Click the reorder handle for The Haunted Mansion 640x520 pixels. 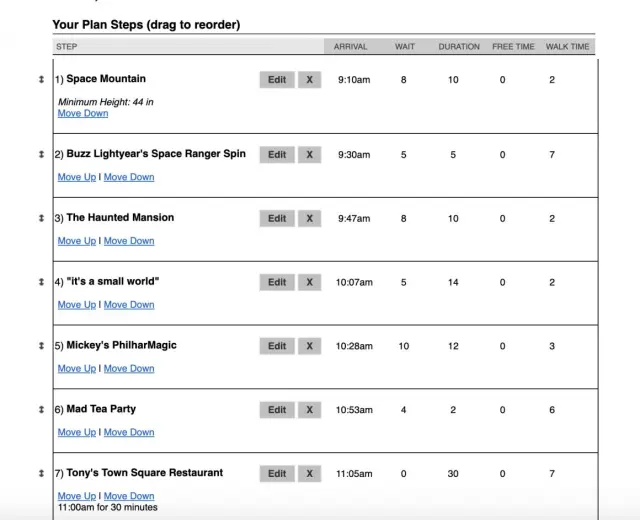point(41,218)
